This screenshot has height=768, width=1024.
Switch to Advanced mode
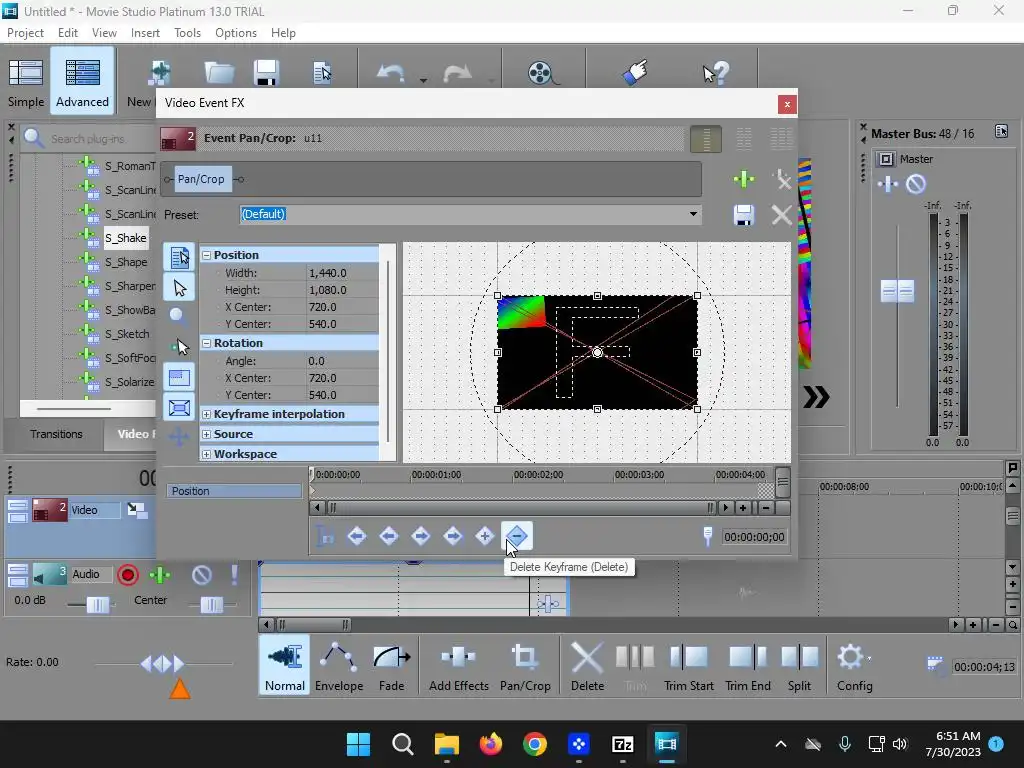click(x=82, y=82)
